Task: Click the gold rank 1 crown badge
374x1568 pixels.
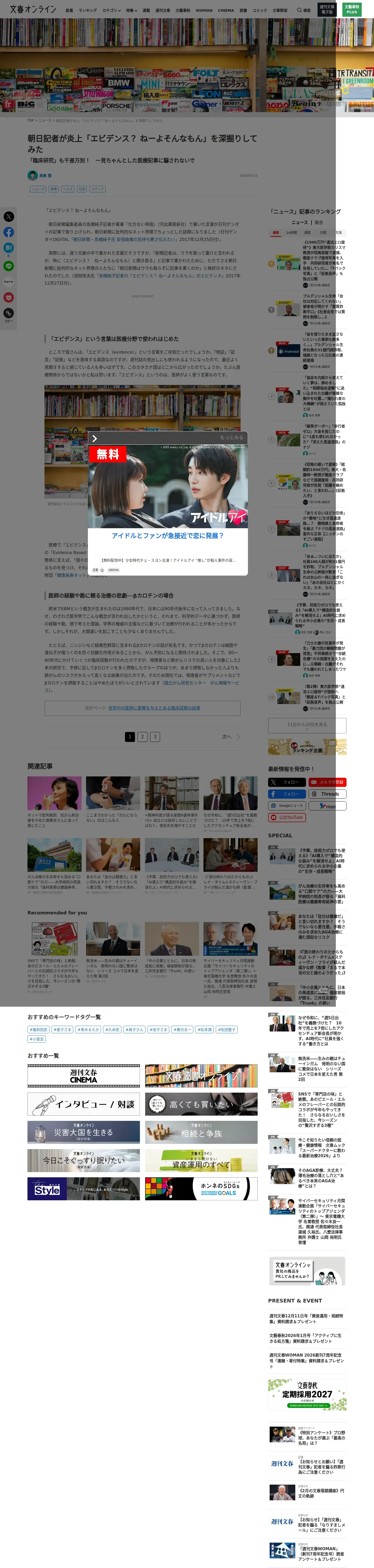Action: (x=272, y=264)
